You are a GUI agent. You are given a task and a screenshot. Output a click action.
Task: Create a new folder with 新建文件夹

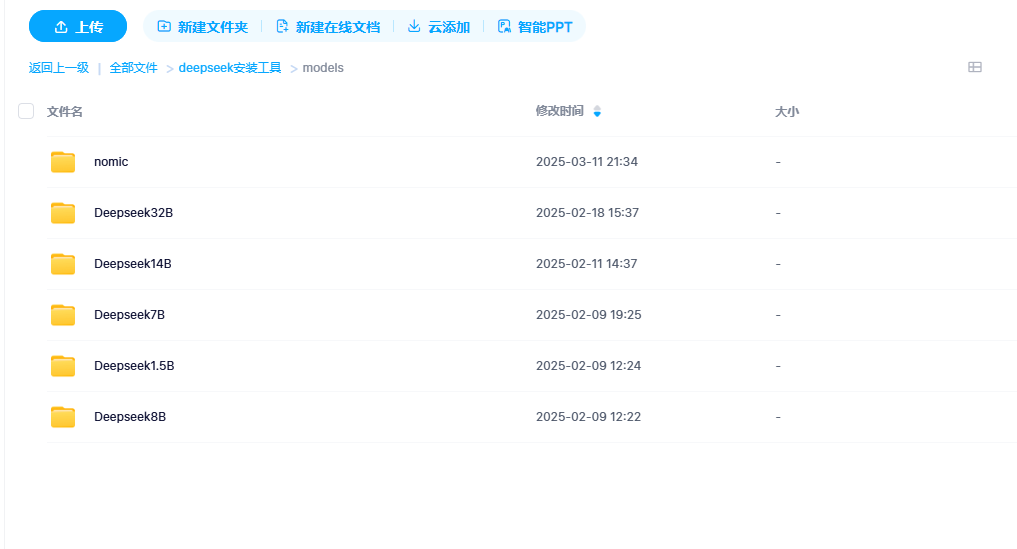tap(202, 27)
